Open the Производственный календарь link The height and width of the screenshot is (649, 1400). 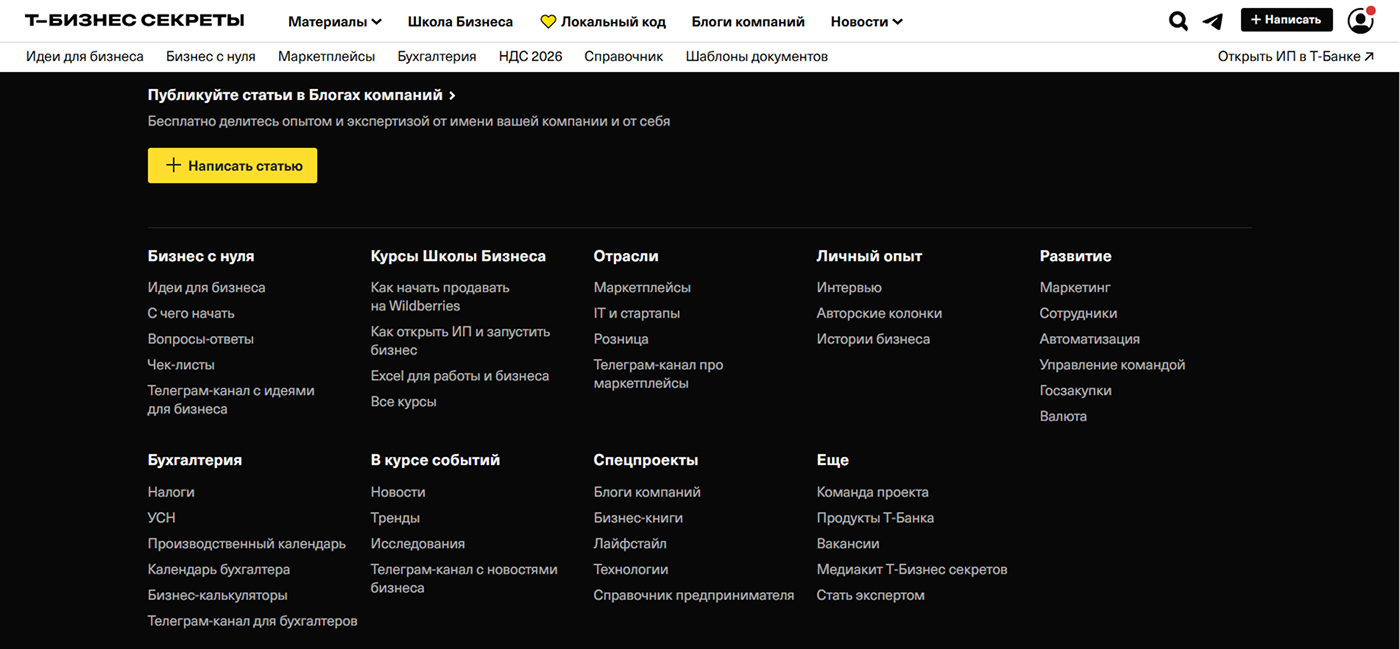pos(247,544)
